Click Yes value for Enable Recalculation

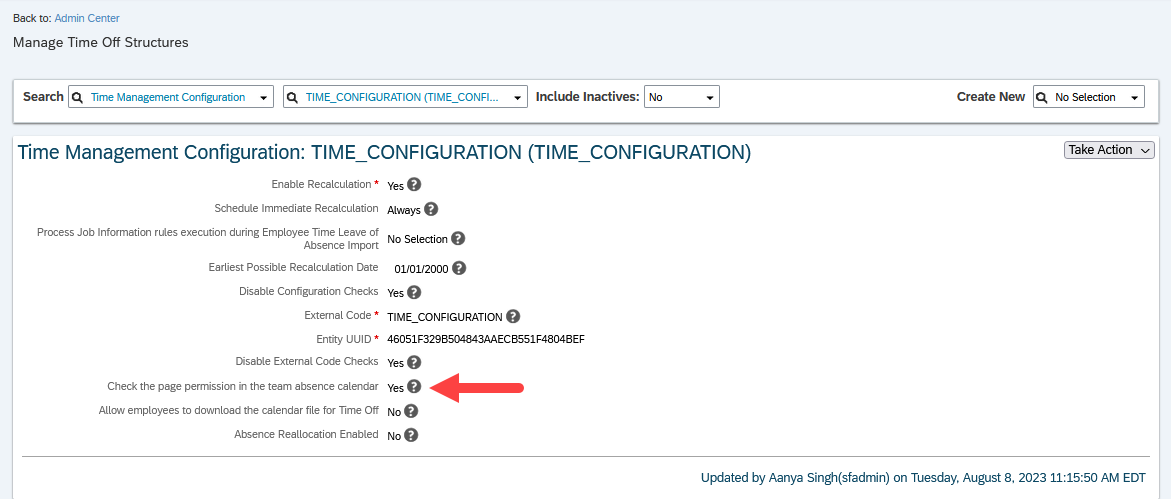pyautogui.click(x=396, y=186)
